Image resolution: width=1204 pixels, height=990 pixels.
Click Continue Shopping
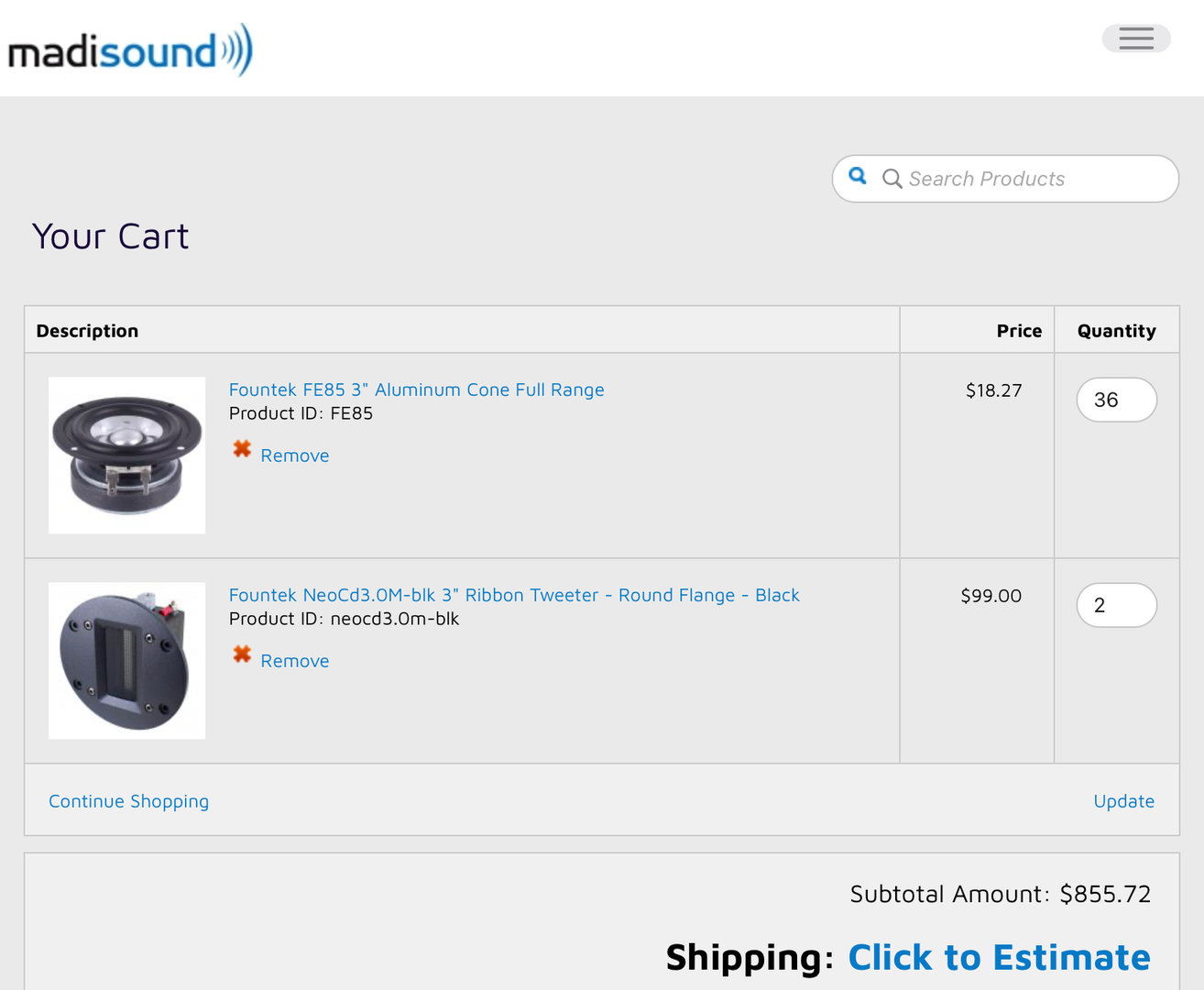point(128,801)
